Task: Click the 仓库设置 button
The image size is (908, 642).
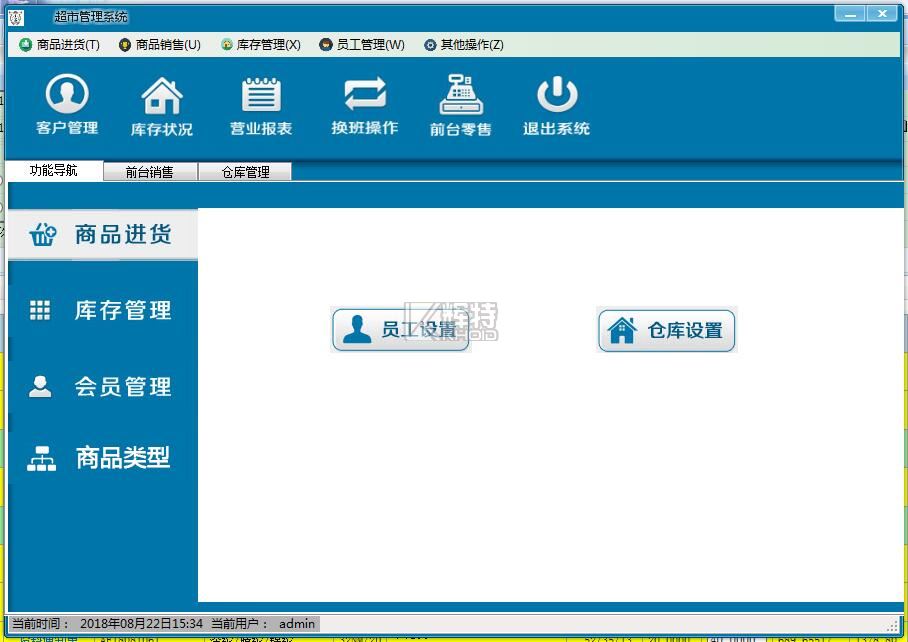Action: pyautogui.click(x=667, y=330)
